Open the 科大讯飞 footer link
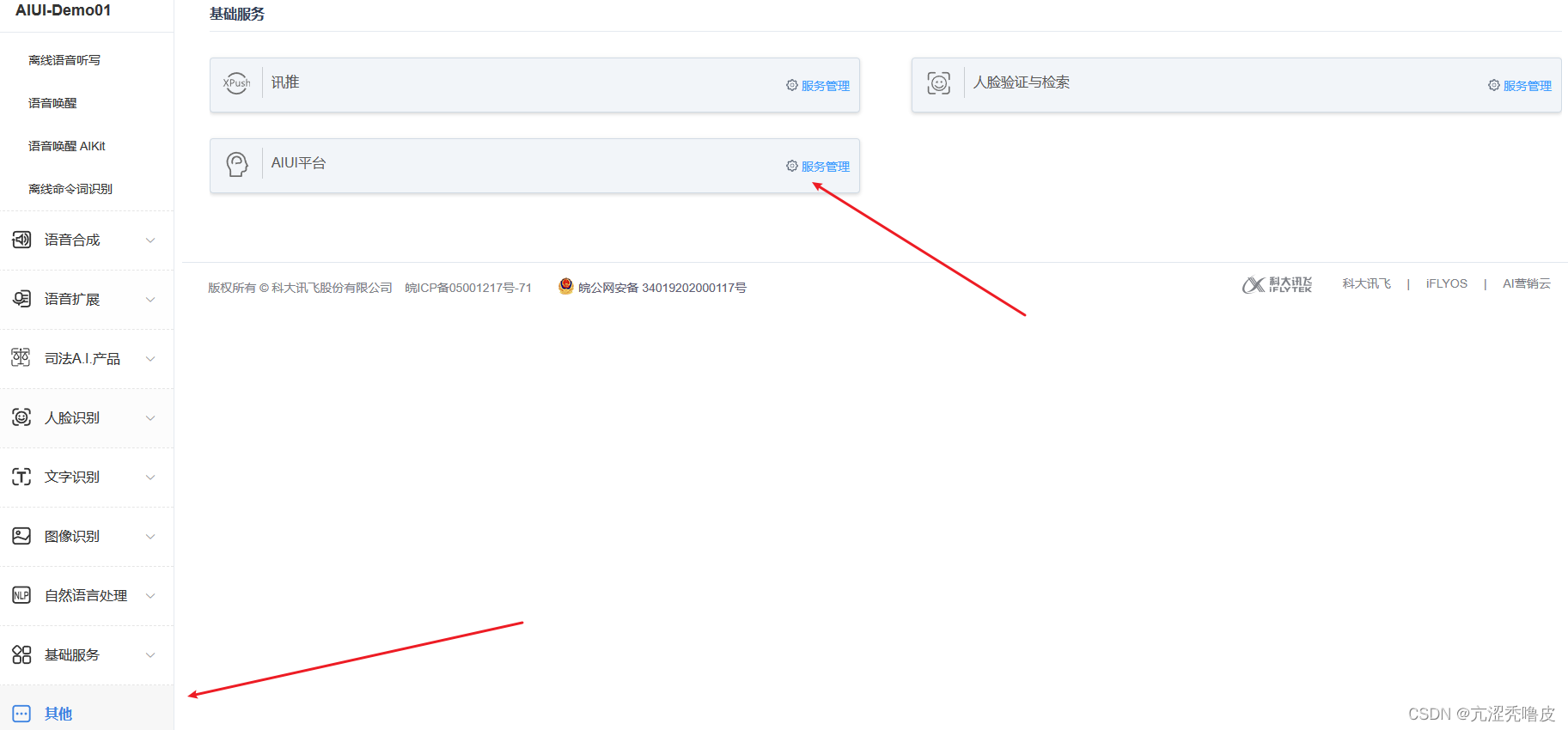The width and height of the screenshot is (1568, 730). coord(1367,283)
